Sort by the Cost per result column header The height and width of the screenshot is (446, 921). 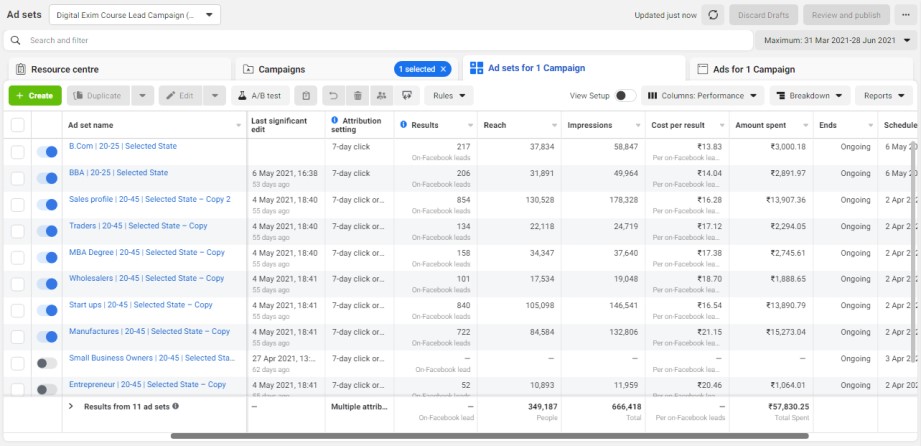click(677, 125)
